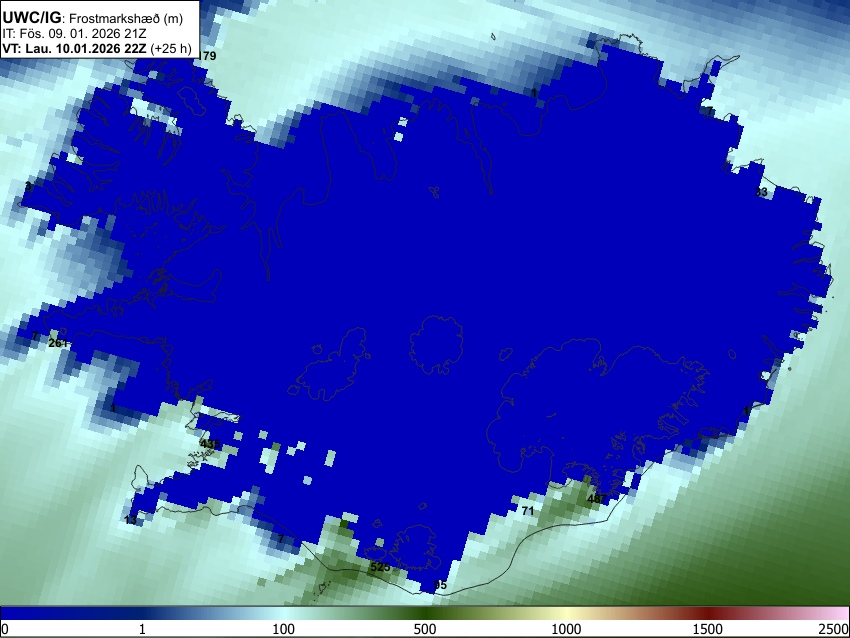This screenshot has width=850, height=638.
Task: Click the station value '435' on the map
Action: pyautogui.click(x=210, y=444)
